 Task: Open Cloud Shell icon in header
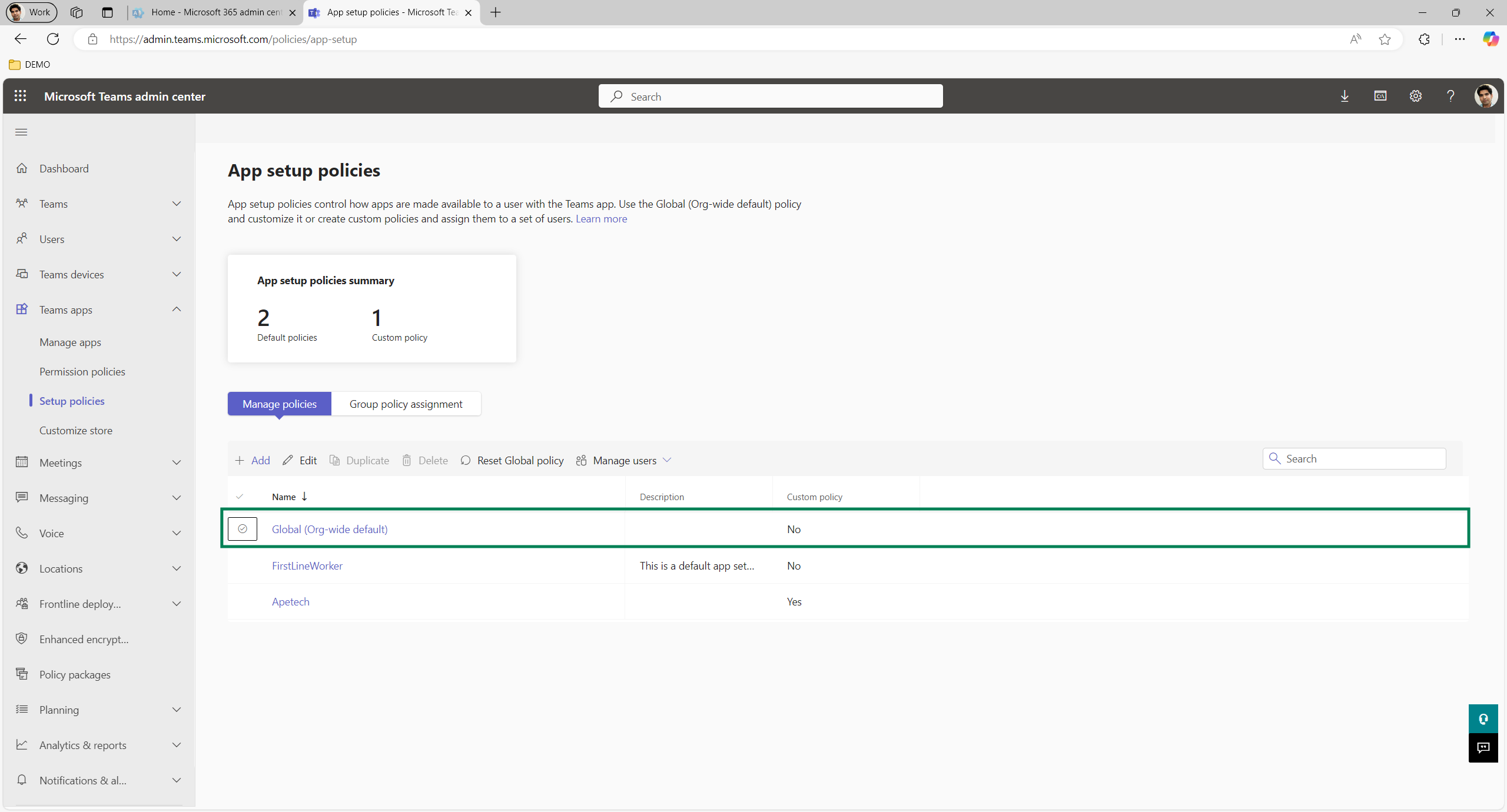pos(1380,96)
